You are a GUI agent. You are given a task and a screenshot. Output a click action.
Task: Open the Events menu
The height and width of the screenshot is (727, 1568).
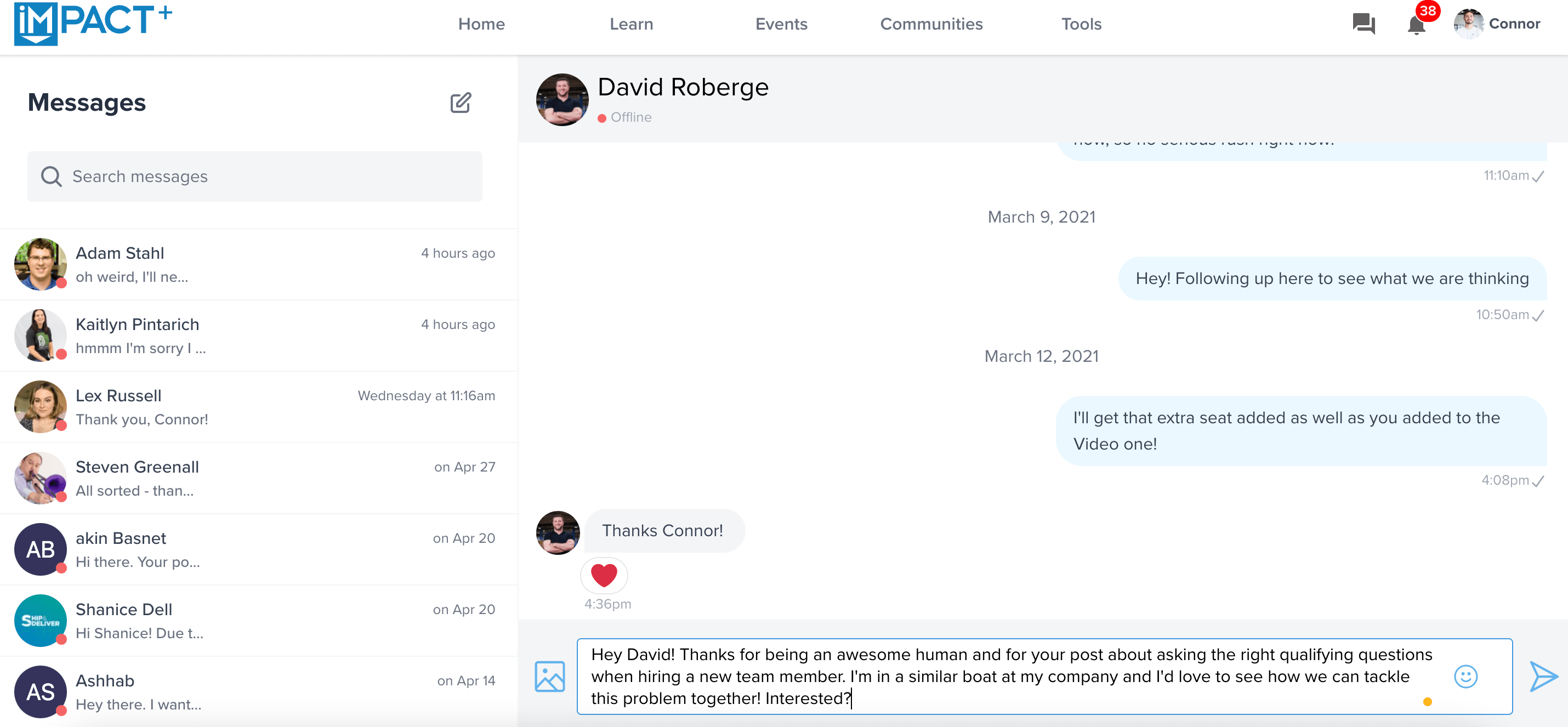[x=781, y=24]
